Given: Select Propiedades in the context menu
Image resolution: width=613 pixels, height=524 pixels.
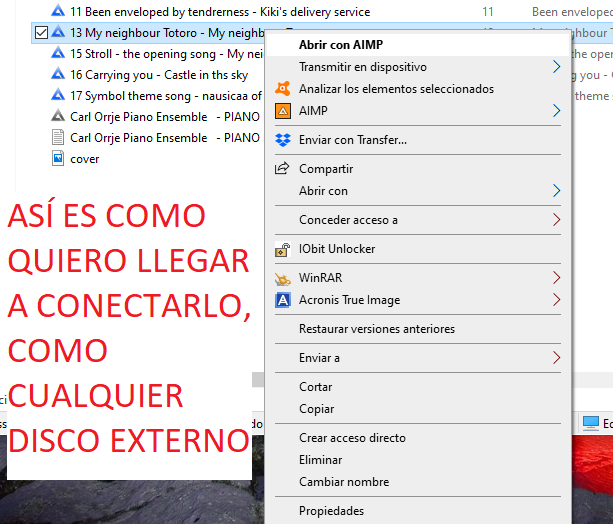Looking at the screenshot, I should [331, 511].
